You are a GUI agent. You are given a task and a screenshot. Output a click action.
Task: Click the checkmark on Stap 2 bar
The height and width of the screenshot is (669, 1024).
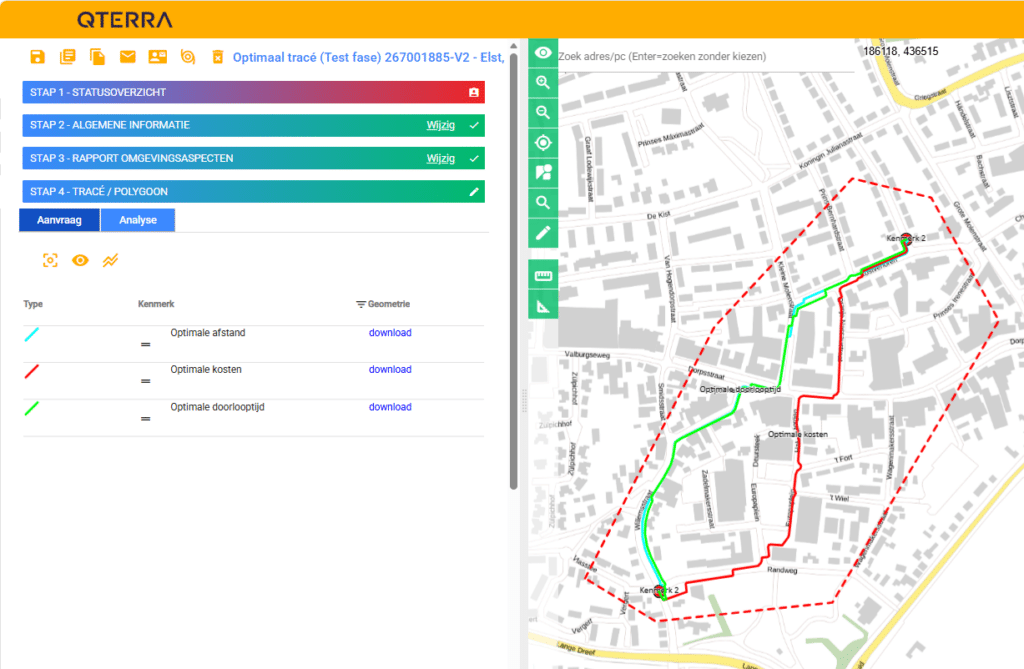point(474,125)
